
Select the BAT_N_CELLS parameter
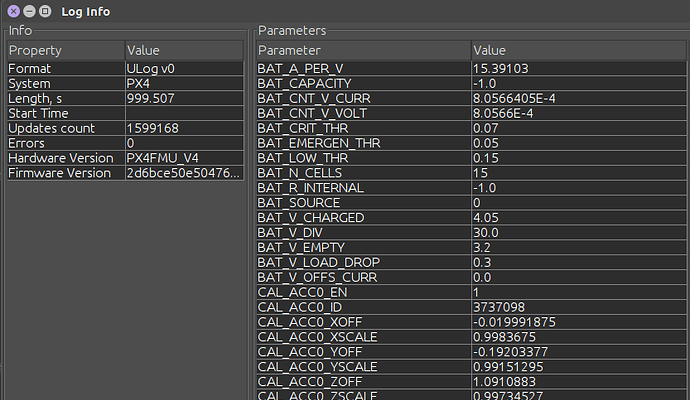click(363, 173)
